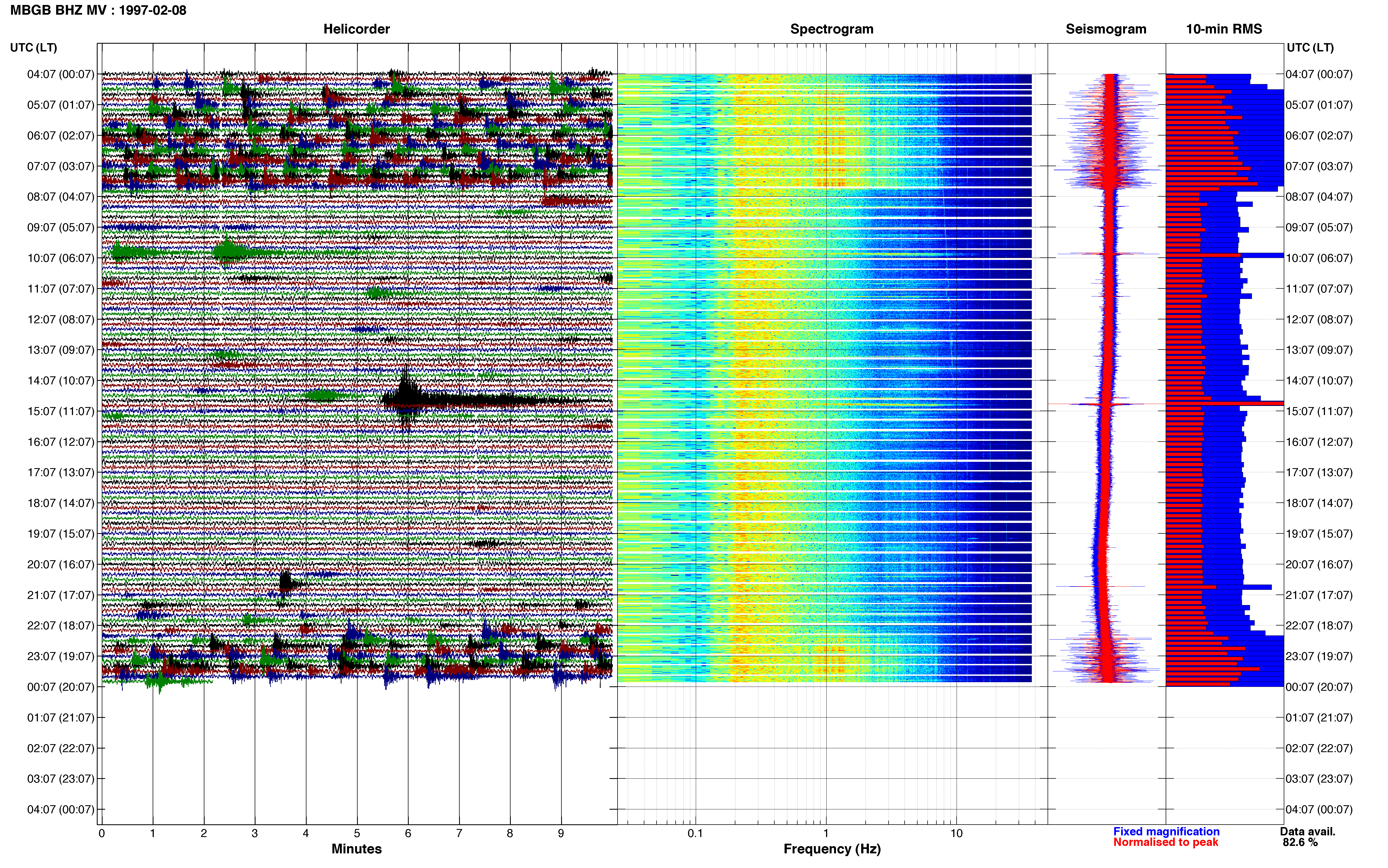This screenshot has width=1388, height=868.
Task: Click the right 02:07 (22:07) time label
Action: click(1319, 748)
